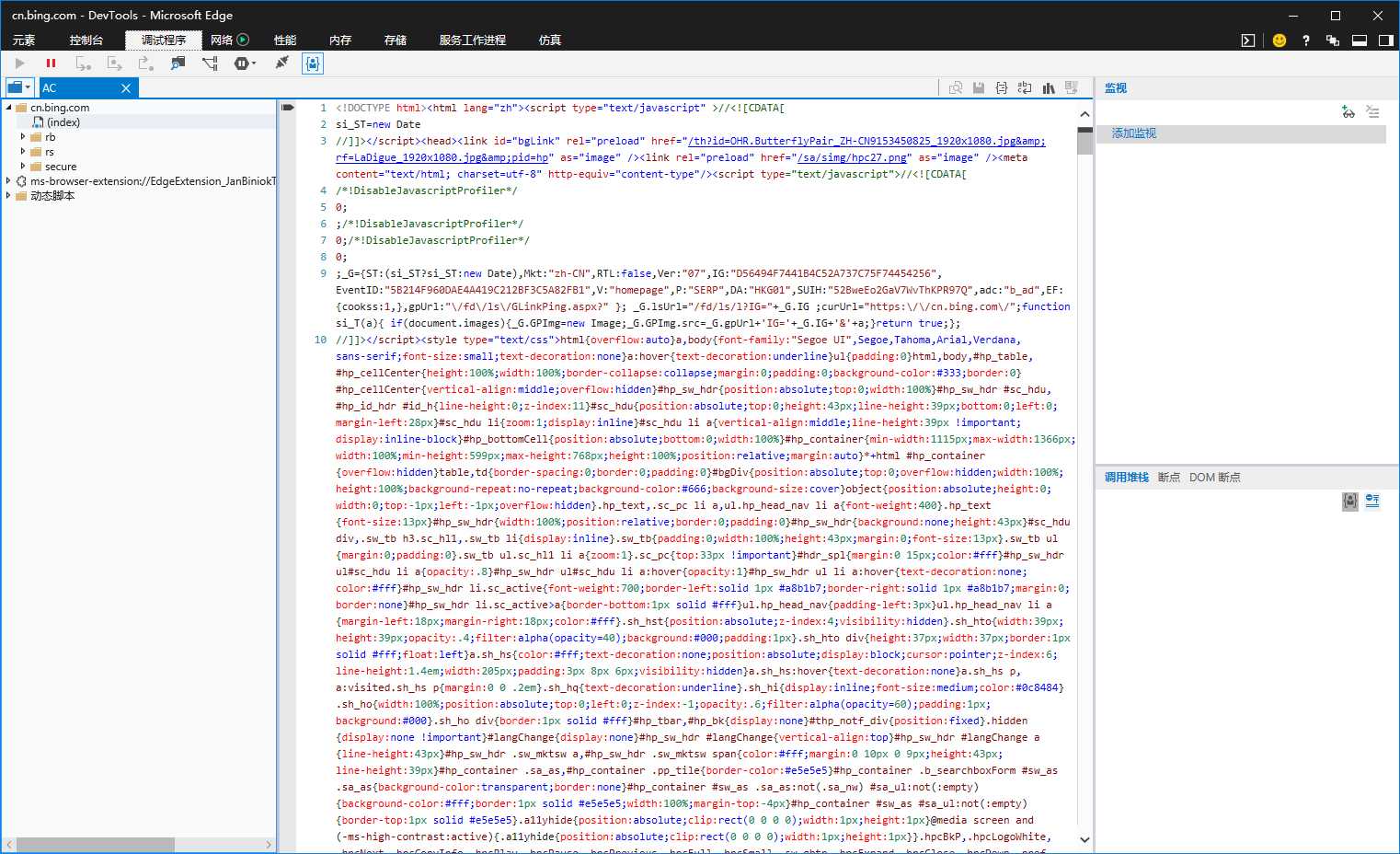Viewport: 1400px width, 854px height.
Task: Click the current-line arrow at editor gutter top
Action: (x=288, y=108)
